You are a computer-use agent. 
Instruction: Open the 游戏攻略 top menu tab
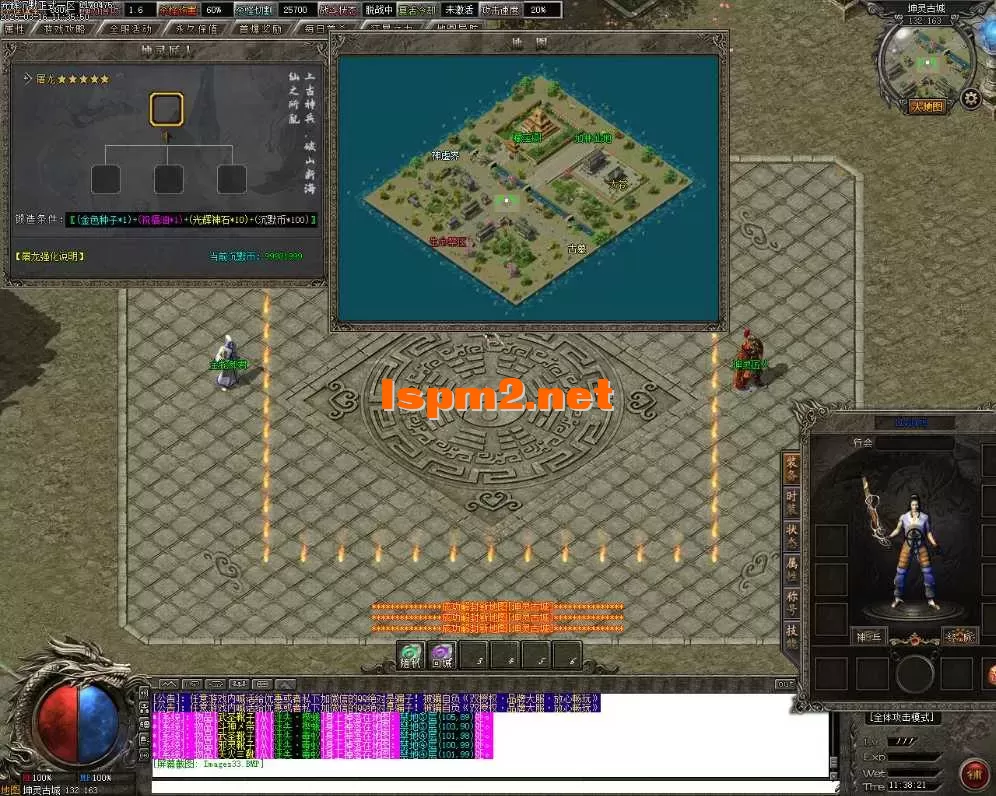point(64,29)
